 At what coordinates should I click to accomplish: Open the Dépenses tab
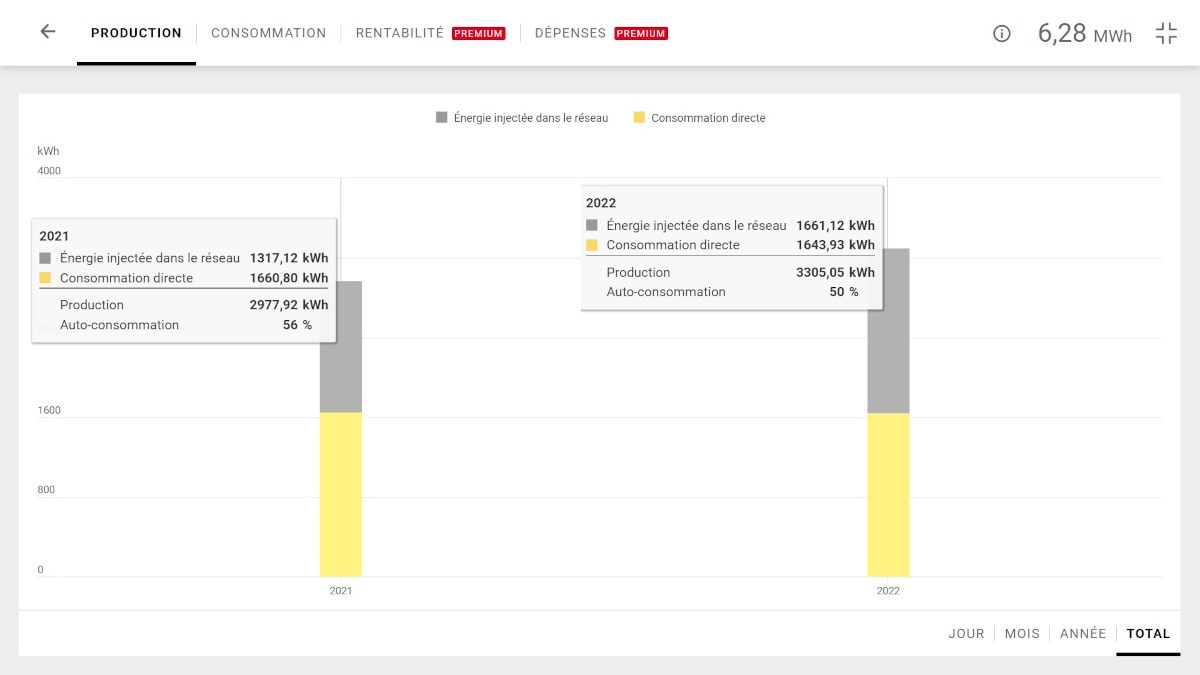click(570, 33)
